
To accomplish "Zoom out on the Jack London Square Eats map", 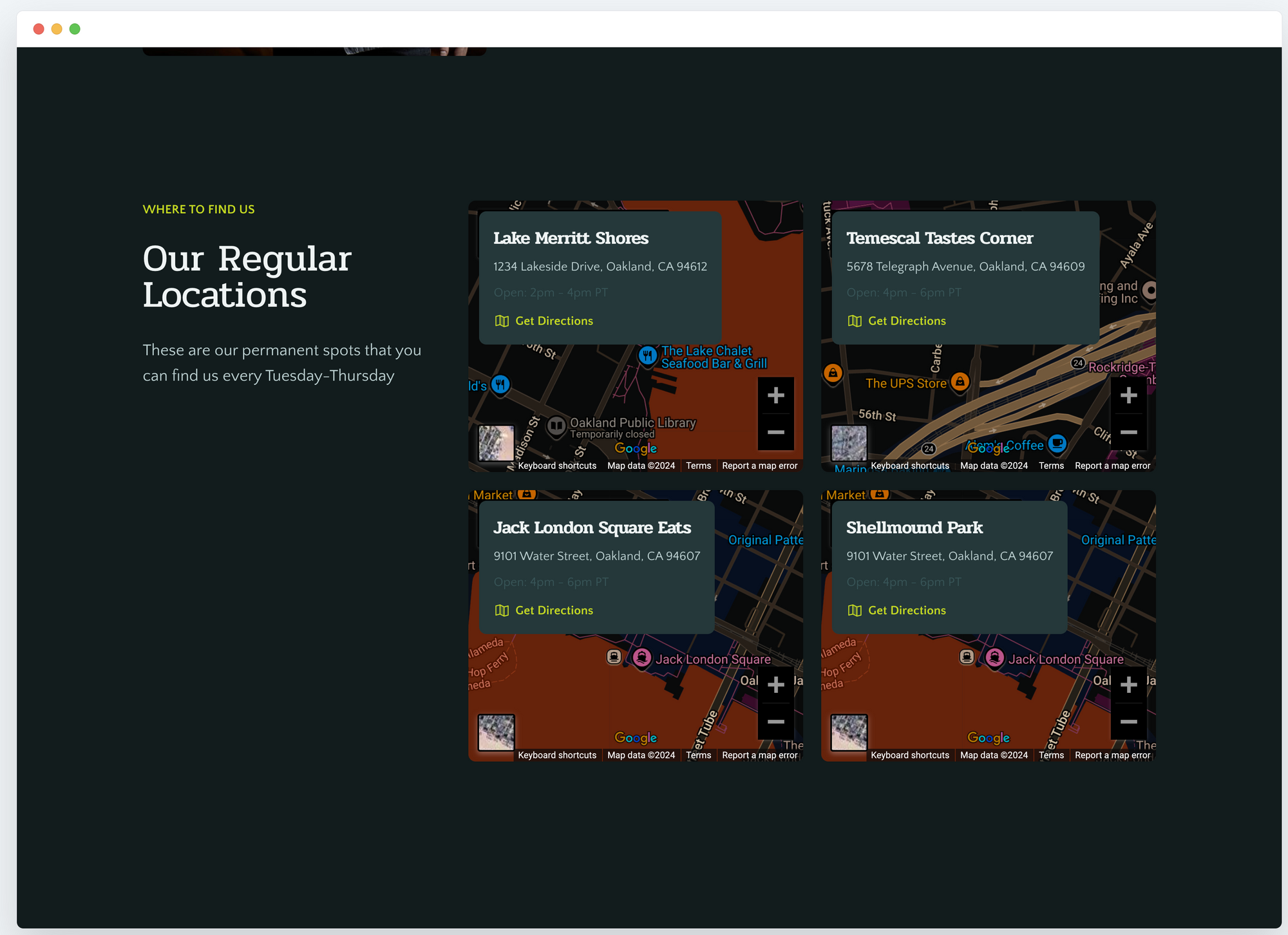I will 776,721.
